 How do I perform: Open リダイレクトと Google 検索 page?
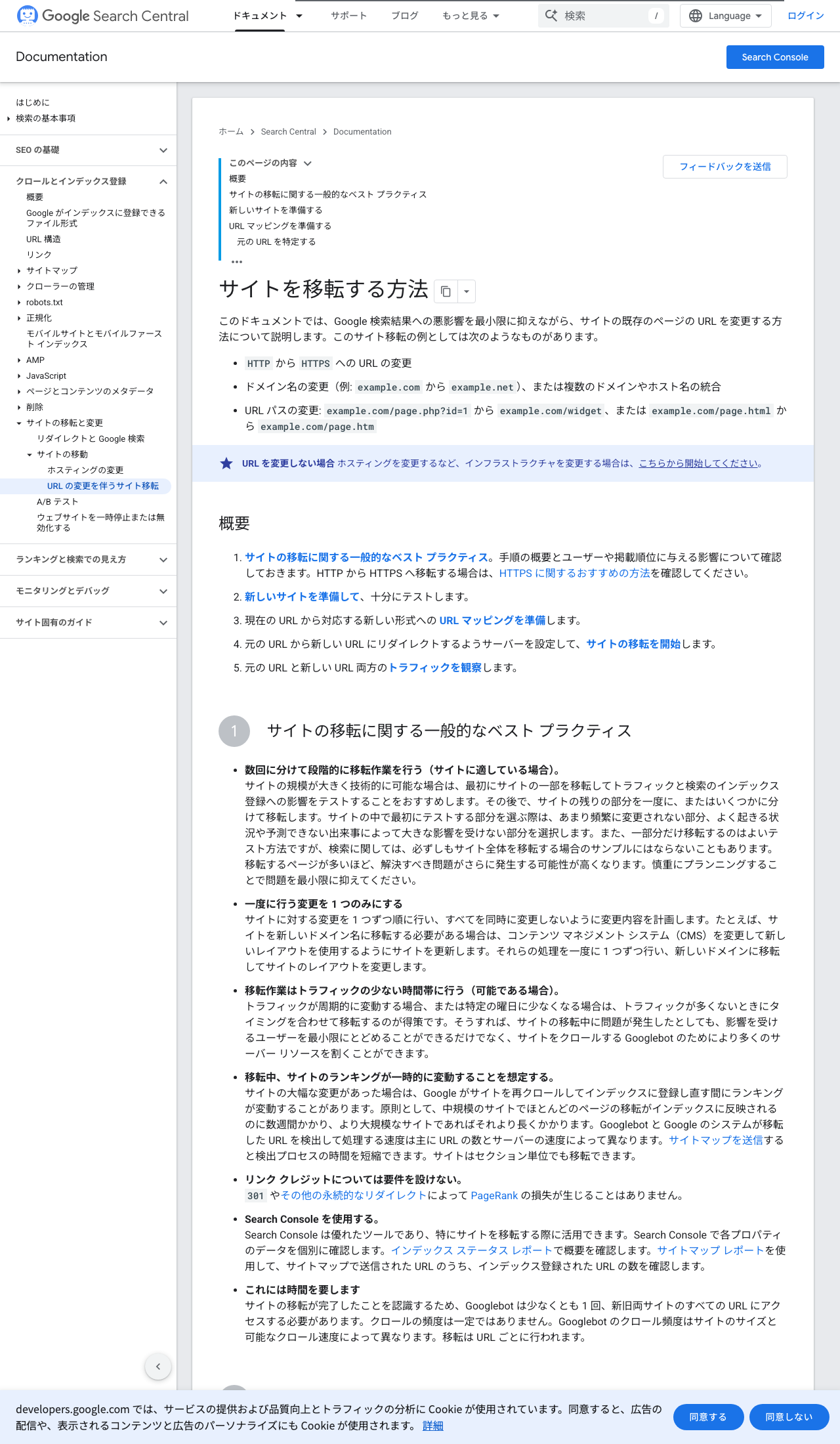point(91,439)
